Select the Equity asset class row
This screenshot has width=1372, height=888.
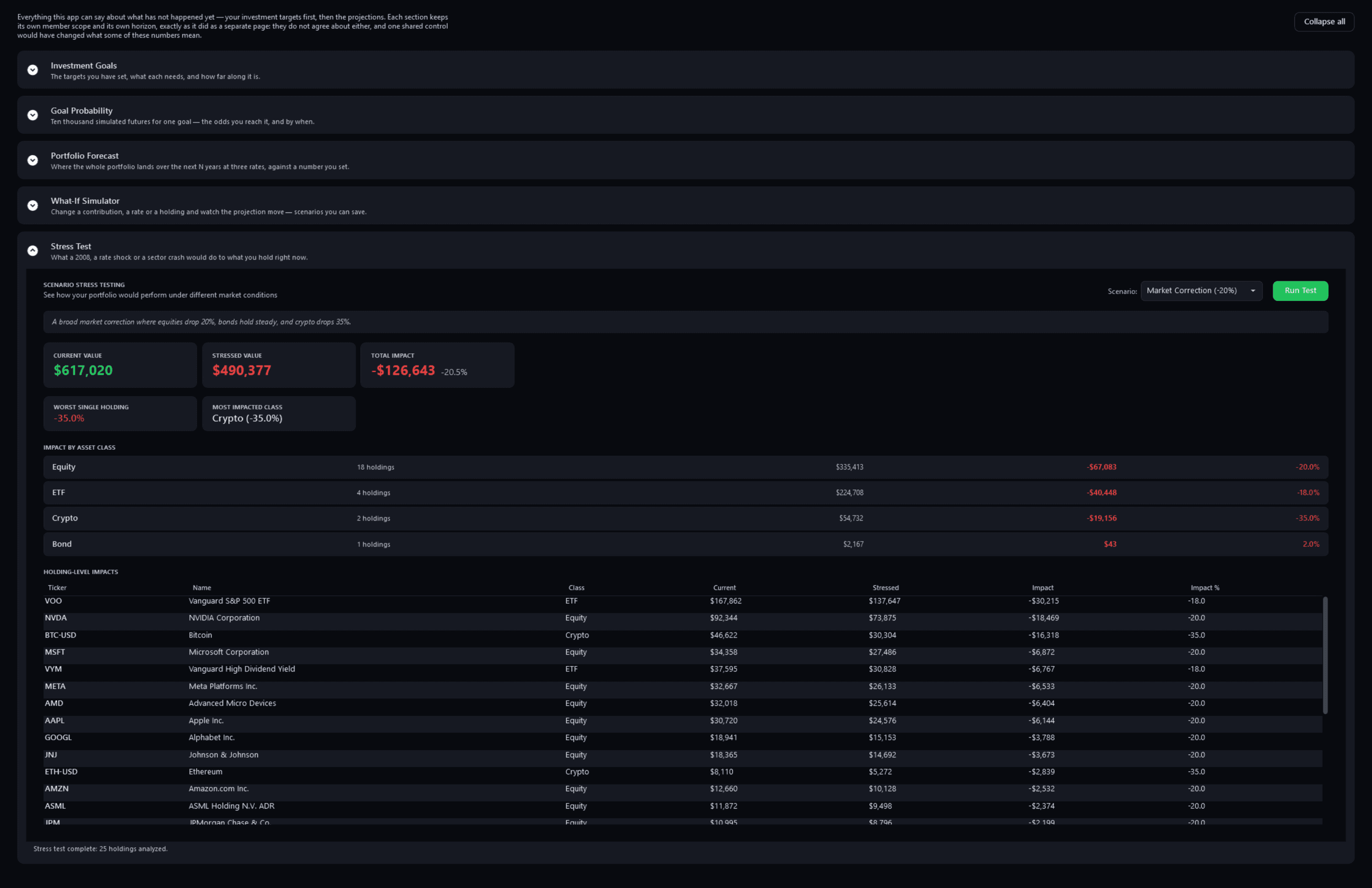[685, 467]
